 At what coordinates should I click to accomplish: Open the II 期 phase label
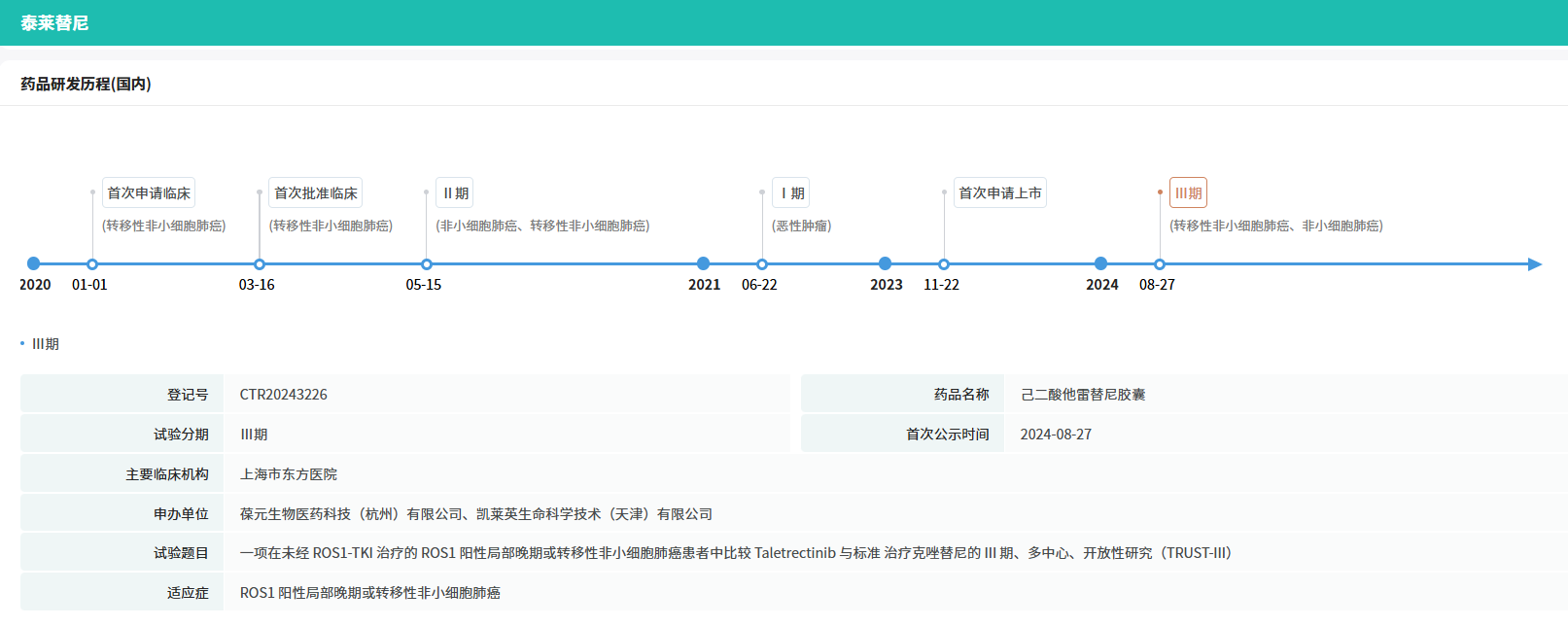pyautogui.click(x=455, y=193)
